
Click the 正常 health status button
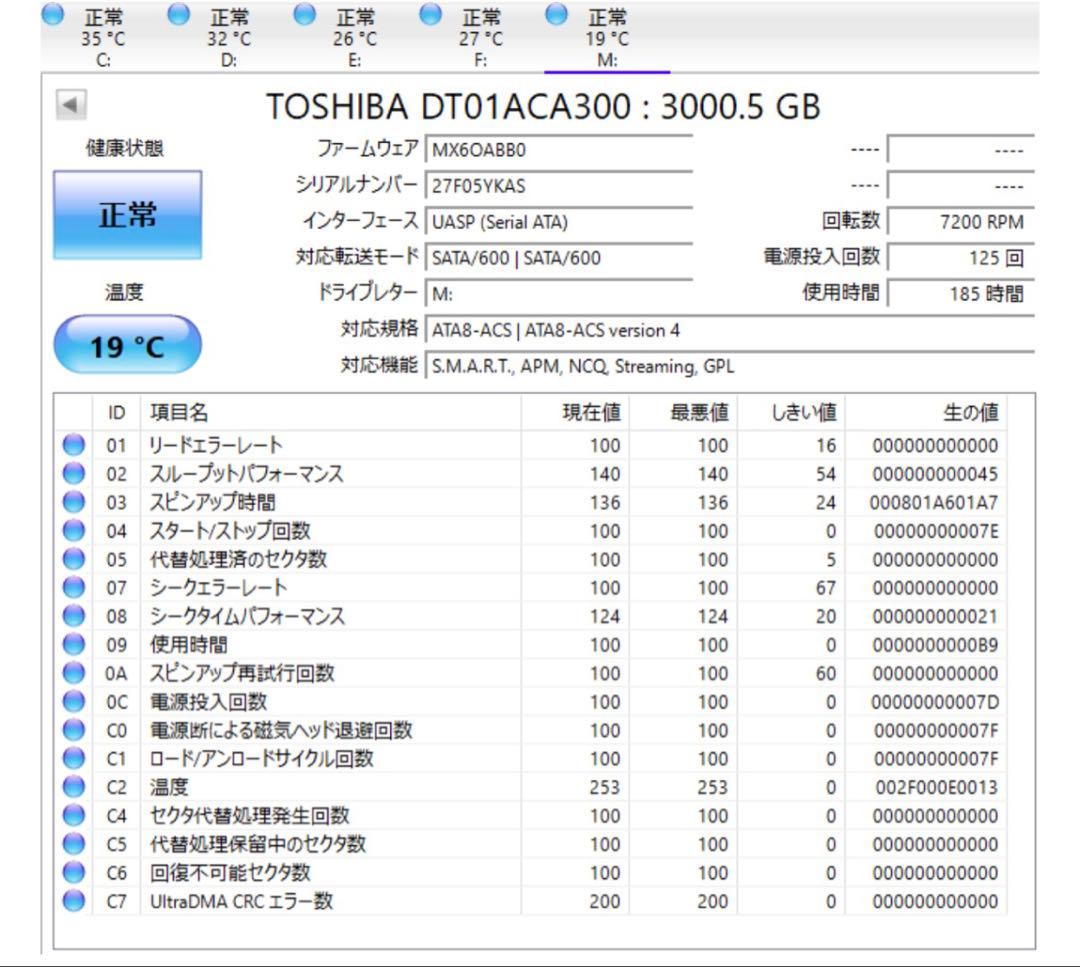click(129, 216)
